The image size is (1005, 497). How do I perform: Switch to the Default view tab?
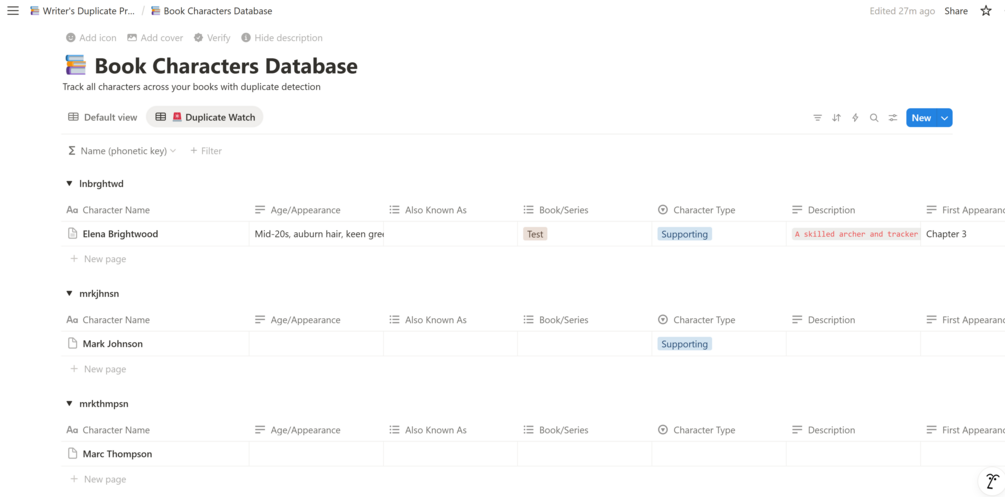[x=102, y=117]
